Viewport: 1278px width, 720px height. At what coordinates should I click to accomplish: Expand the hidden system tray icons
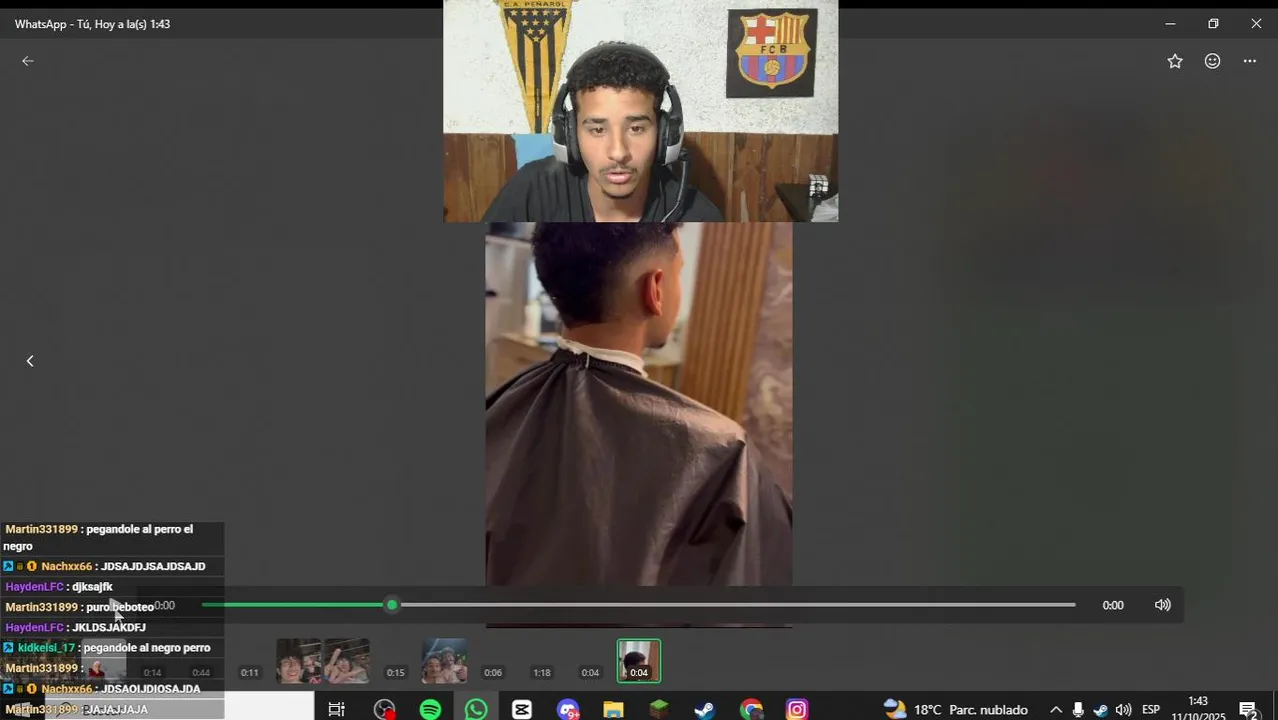(1055, 710)
